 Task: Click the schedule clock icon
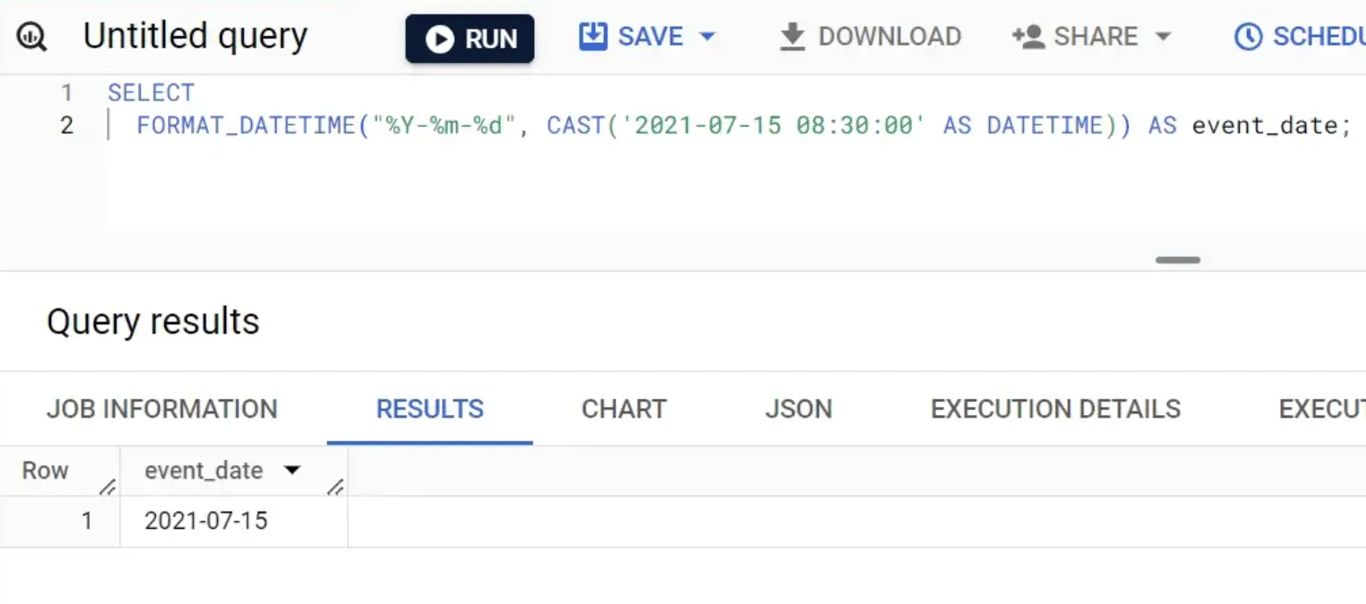1248,37
